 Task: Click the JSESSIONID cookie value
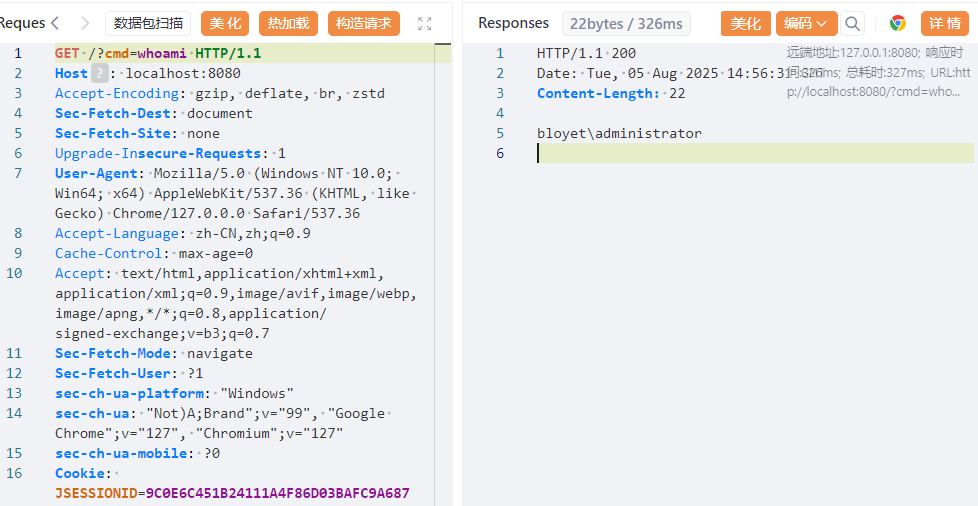click(277, 493)
